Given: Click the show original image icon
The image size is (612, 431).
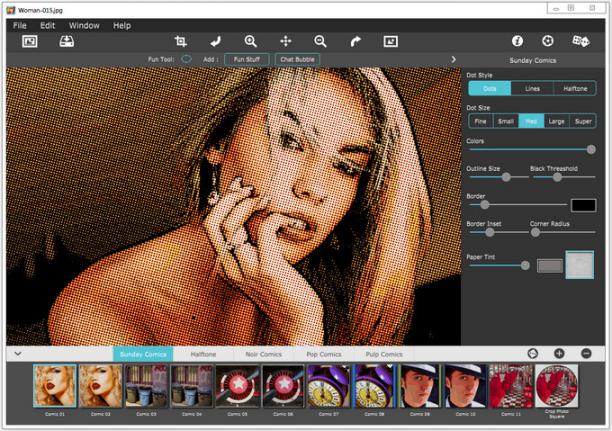Looking at the screenshot, I should (391, 41).
